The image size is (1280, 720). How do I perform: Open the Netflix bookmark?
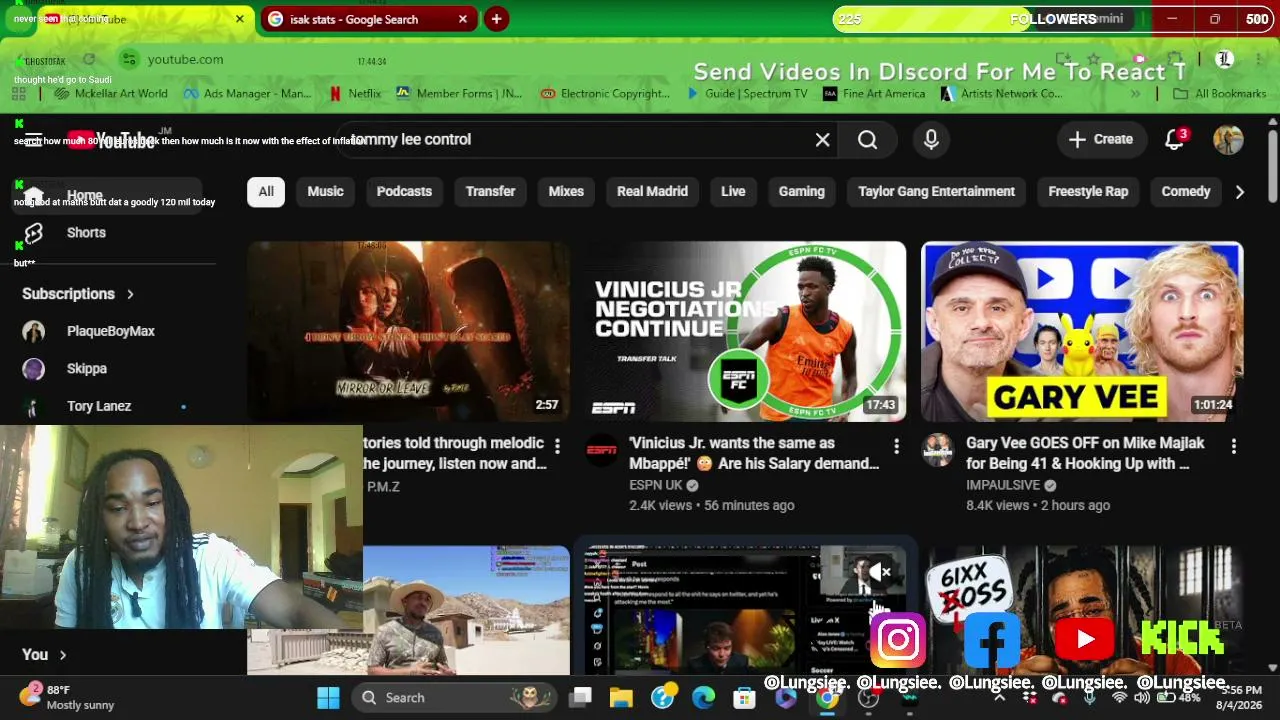click(x=355, y=94)
